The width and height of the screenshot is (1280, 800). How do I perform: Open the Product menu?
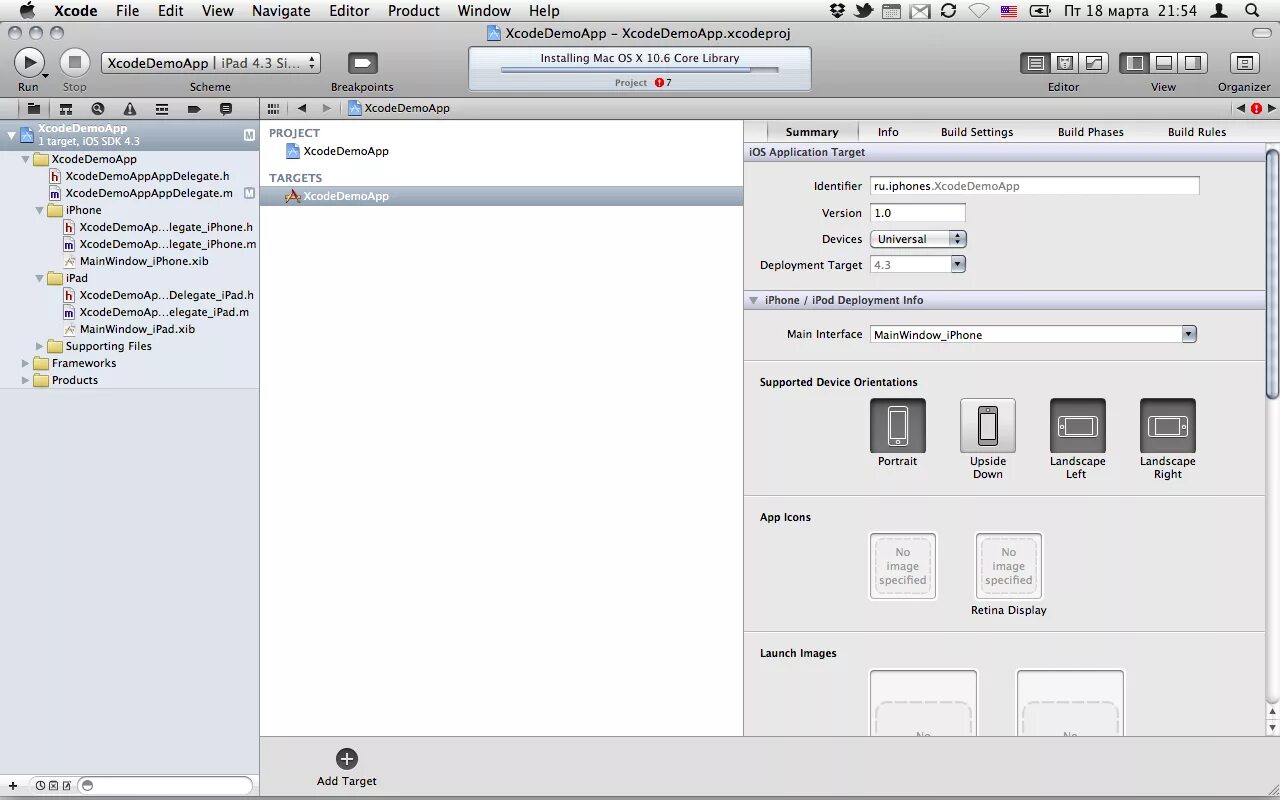point(414,11)
